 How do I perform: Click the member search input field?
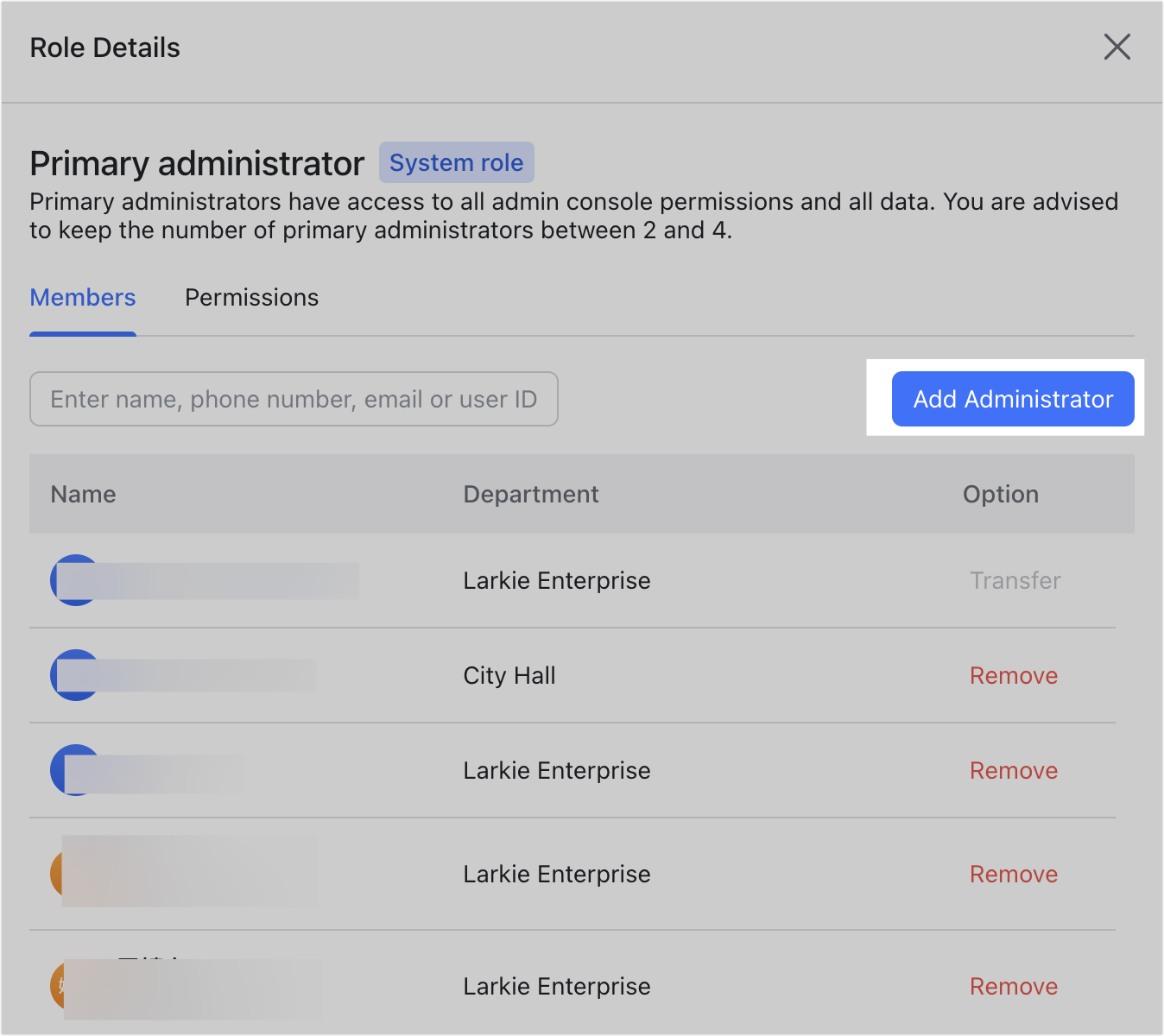[x=294, y=399]
